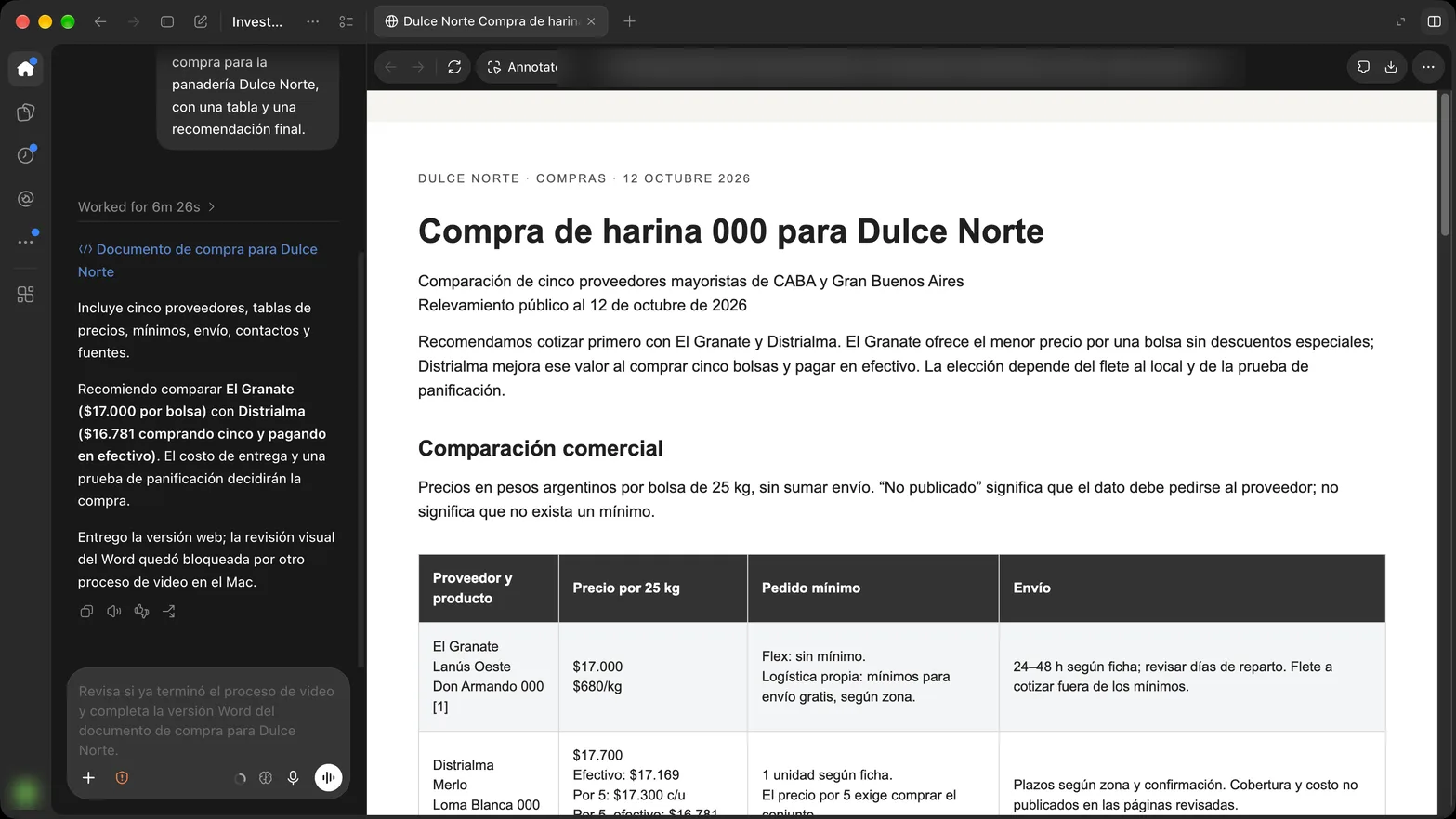Click the comment icon beside the download icon

pyautogui.click(x=1363, y=67)
